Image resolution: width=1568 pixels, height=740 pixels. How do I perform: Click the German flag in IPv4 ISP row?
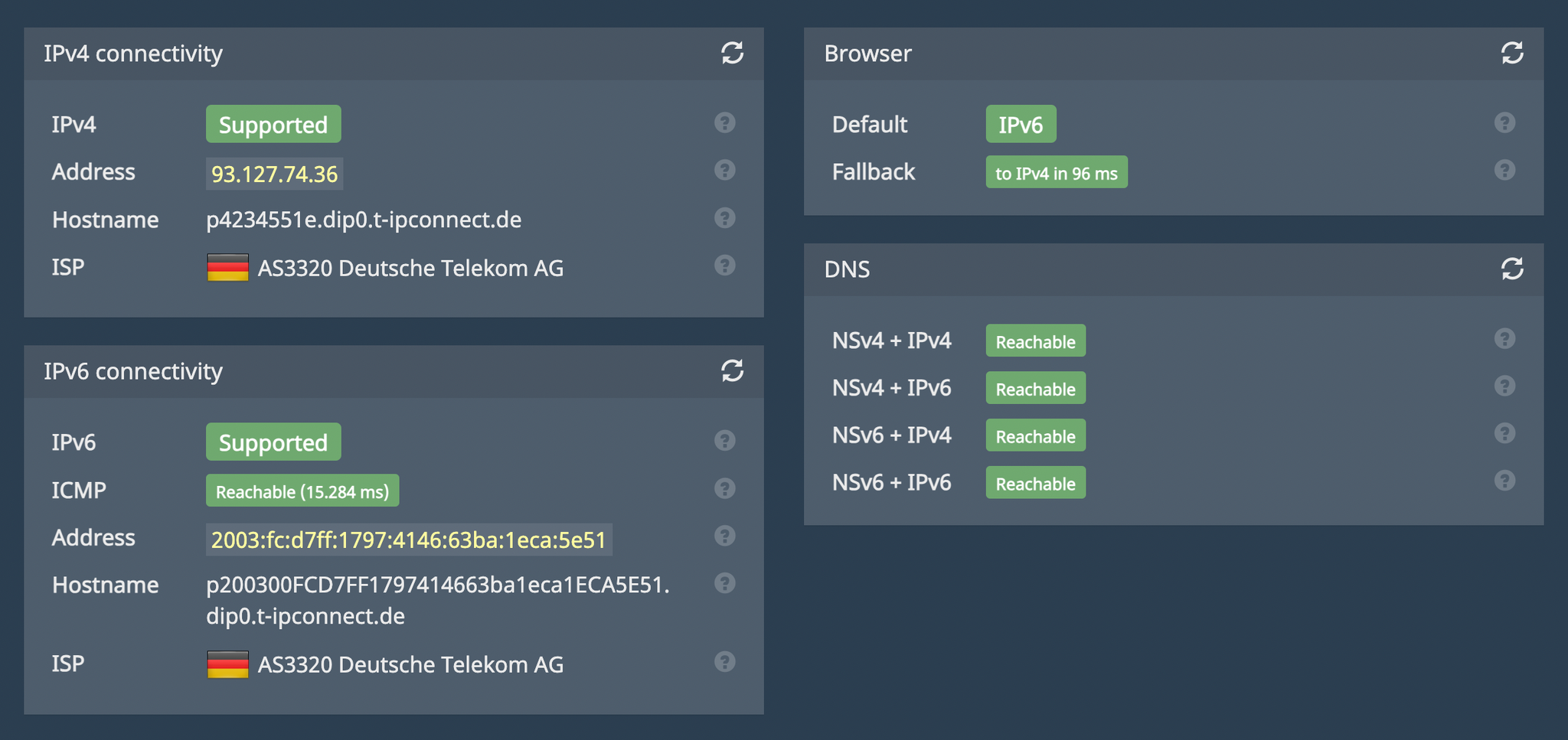(227, 268)
